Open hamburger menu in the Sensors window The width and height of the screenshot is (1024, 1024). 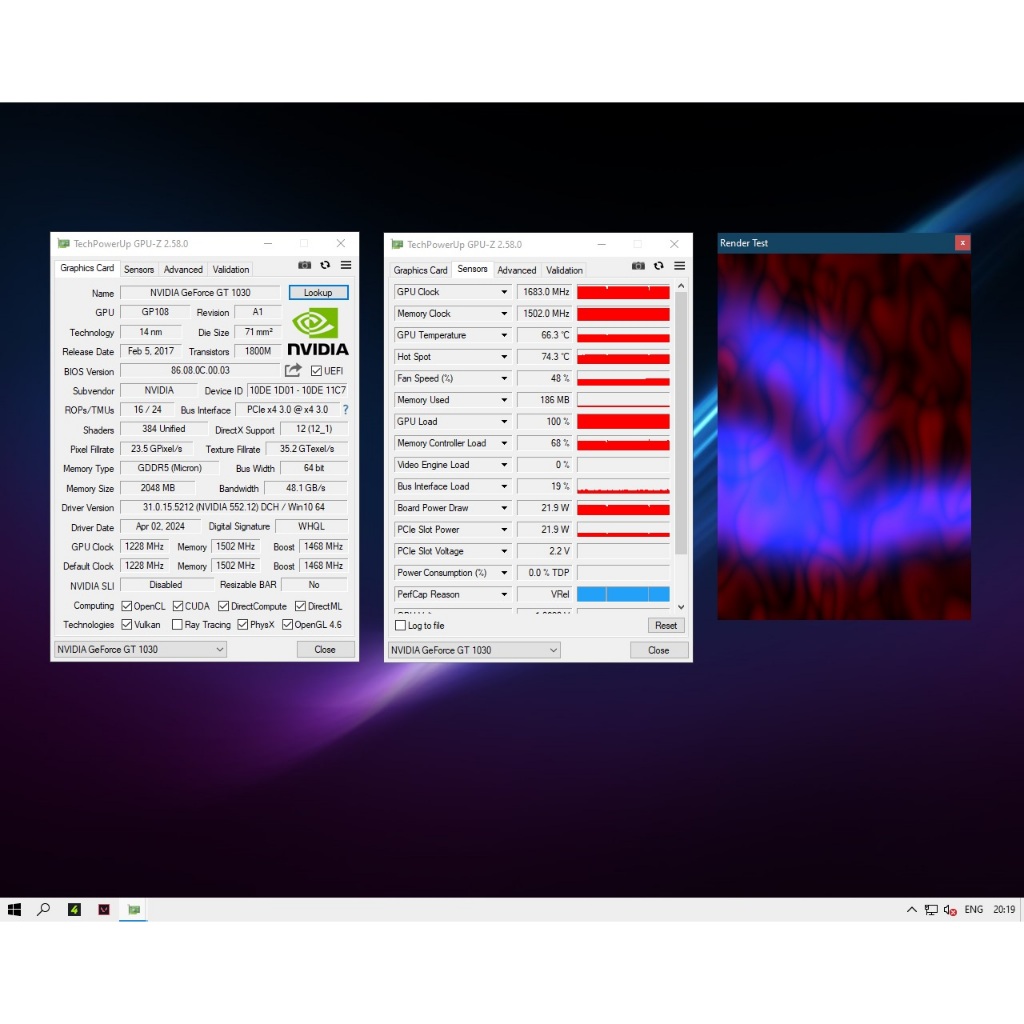tap(679, 266)
